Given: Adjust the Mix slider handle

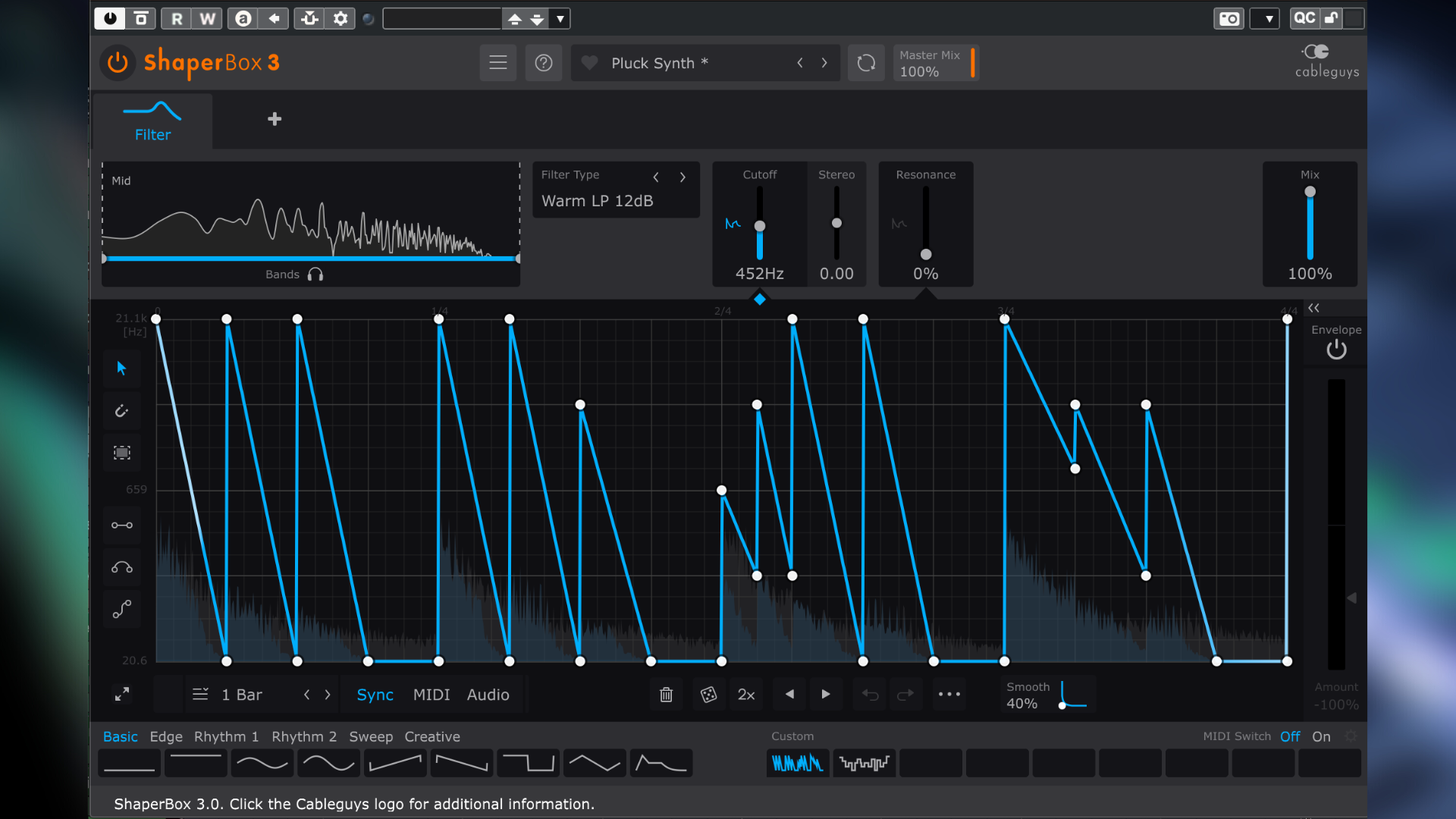Looking at the screenshot, I should pyautogui.click(x=1310, y=193).
